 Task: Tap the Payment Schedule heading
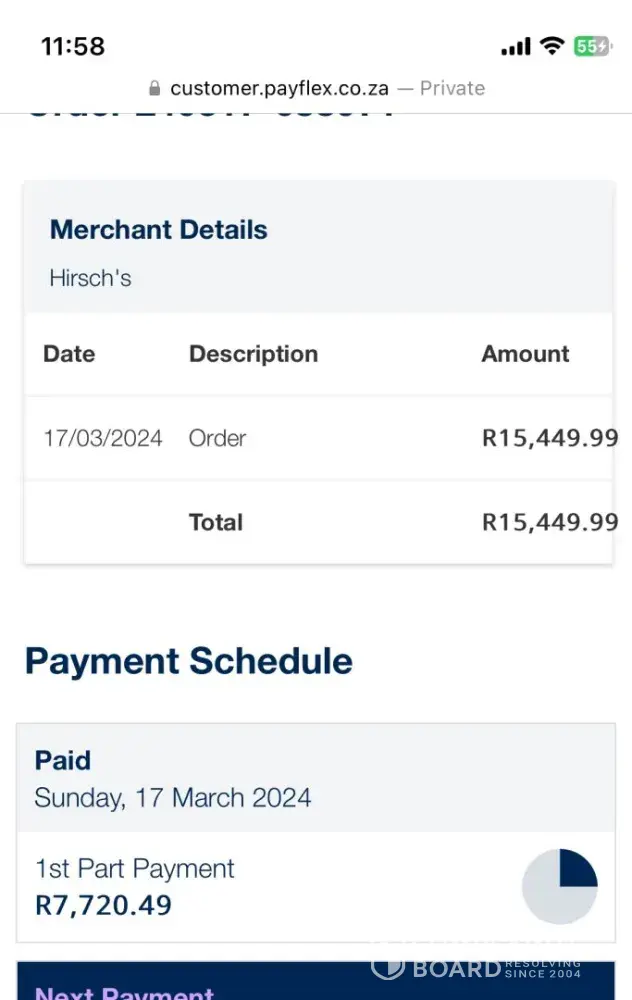[189, 661]
